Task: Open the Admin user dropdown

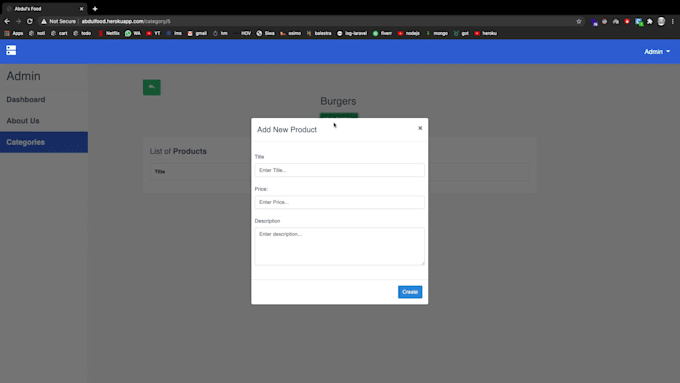Action: (657, 52)
